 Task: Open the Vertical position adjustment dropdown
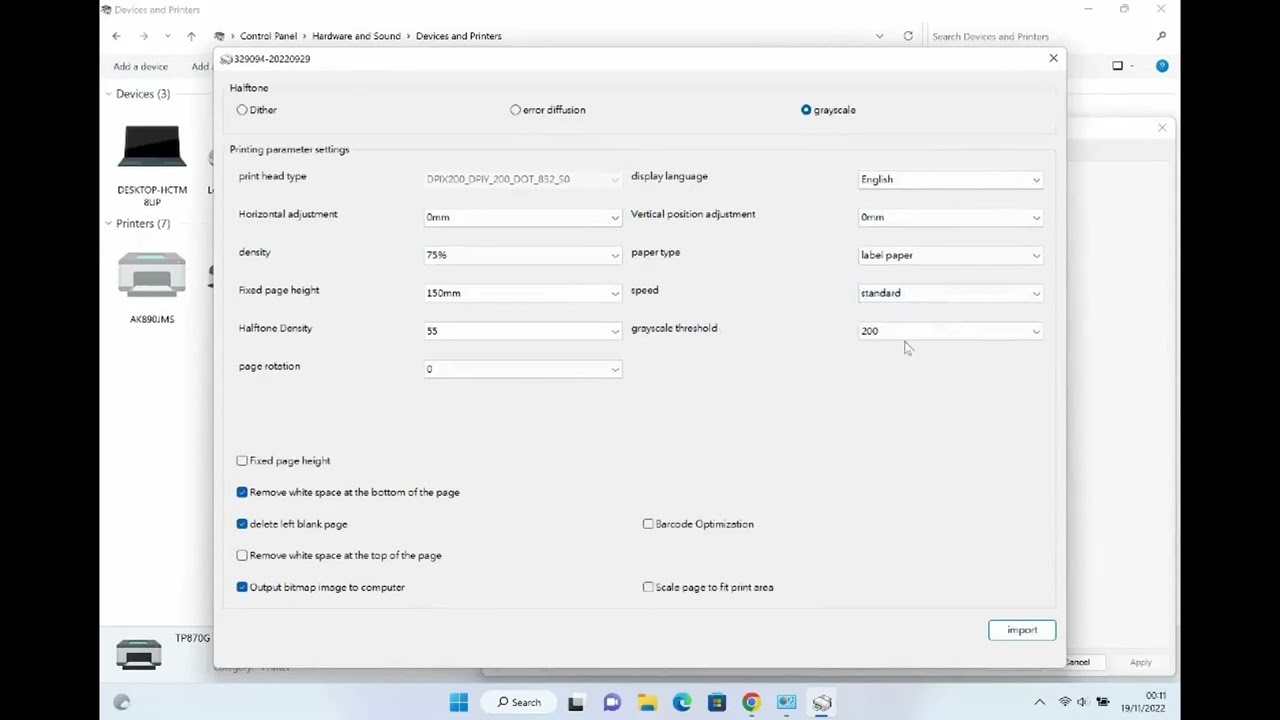(x=950, y=217)
